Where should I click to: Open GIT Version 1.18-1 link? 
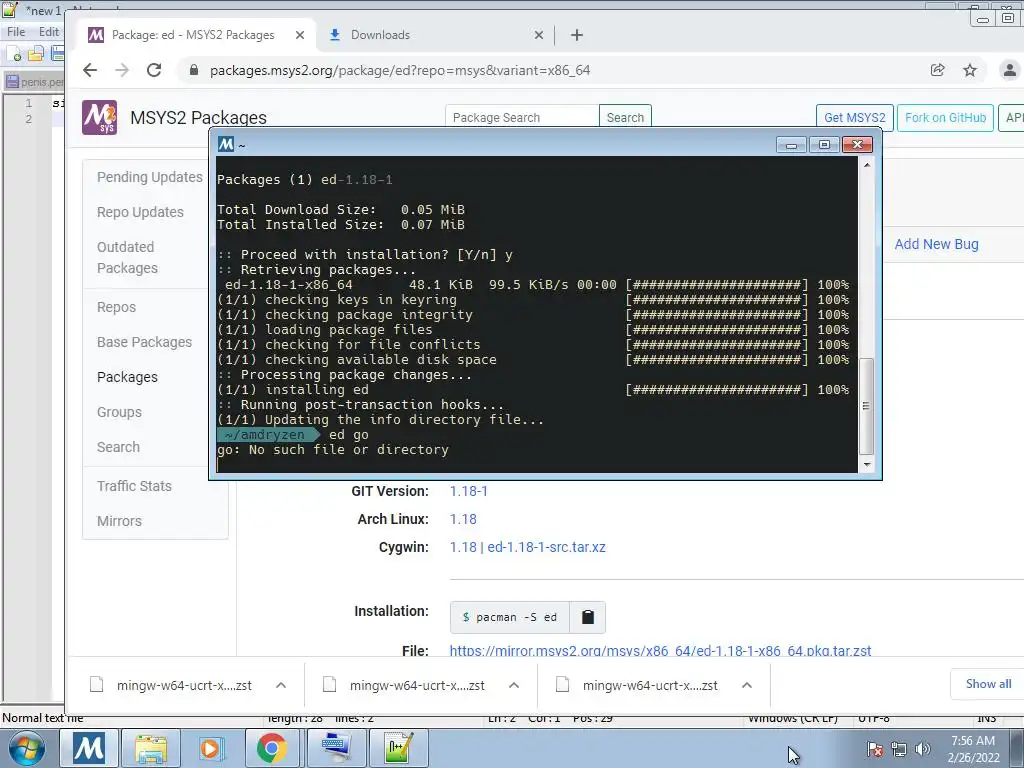468,491
